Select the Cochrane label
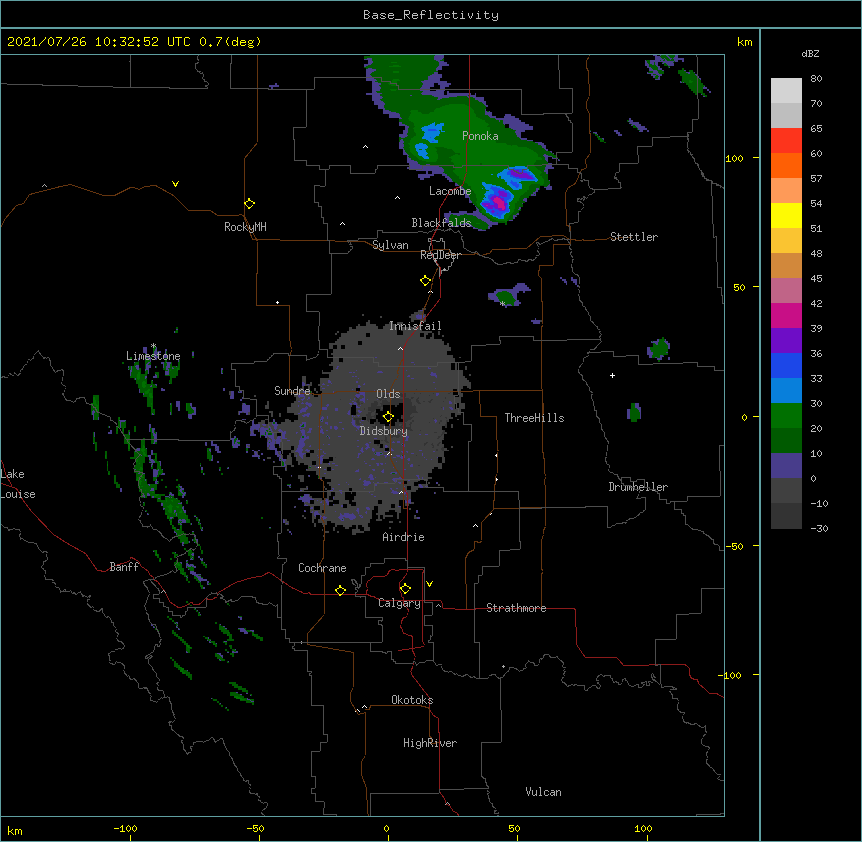 [x=322, y=568]
